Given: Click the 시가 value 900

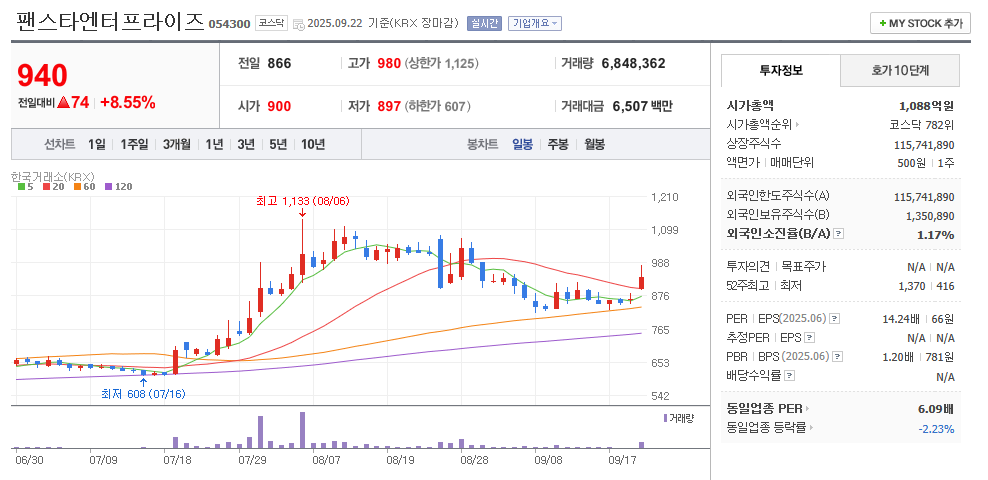Looking at the screenshot, I should pyautogui.click(x=279, y=106).
